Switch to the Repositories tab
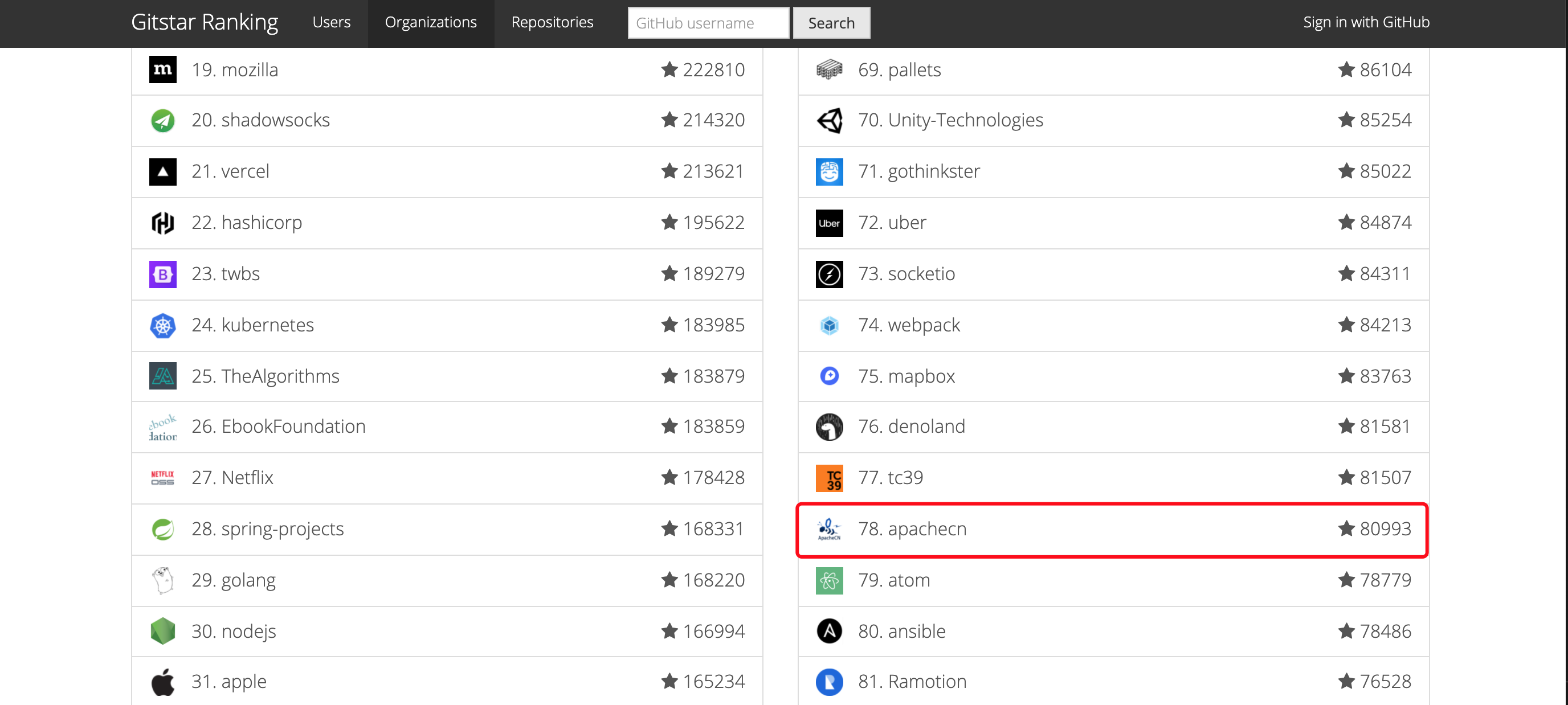1568x705 pixels. click(552, 23)
